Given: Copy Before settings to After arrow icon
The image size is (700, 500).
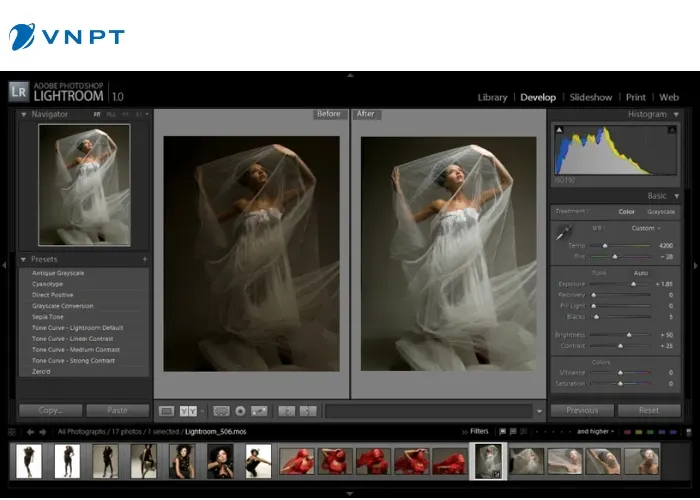Looking at the screenshot, I should click(x=287, y=411).
